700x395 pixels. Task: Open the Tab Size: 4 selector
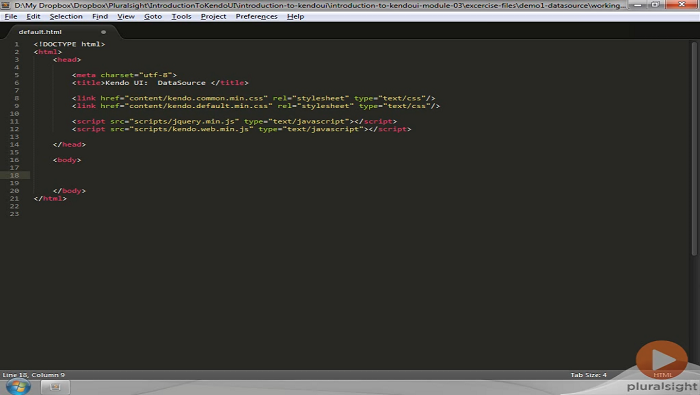coord(588,375)
